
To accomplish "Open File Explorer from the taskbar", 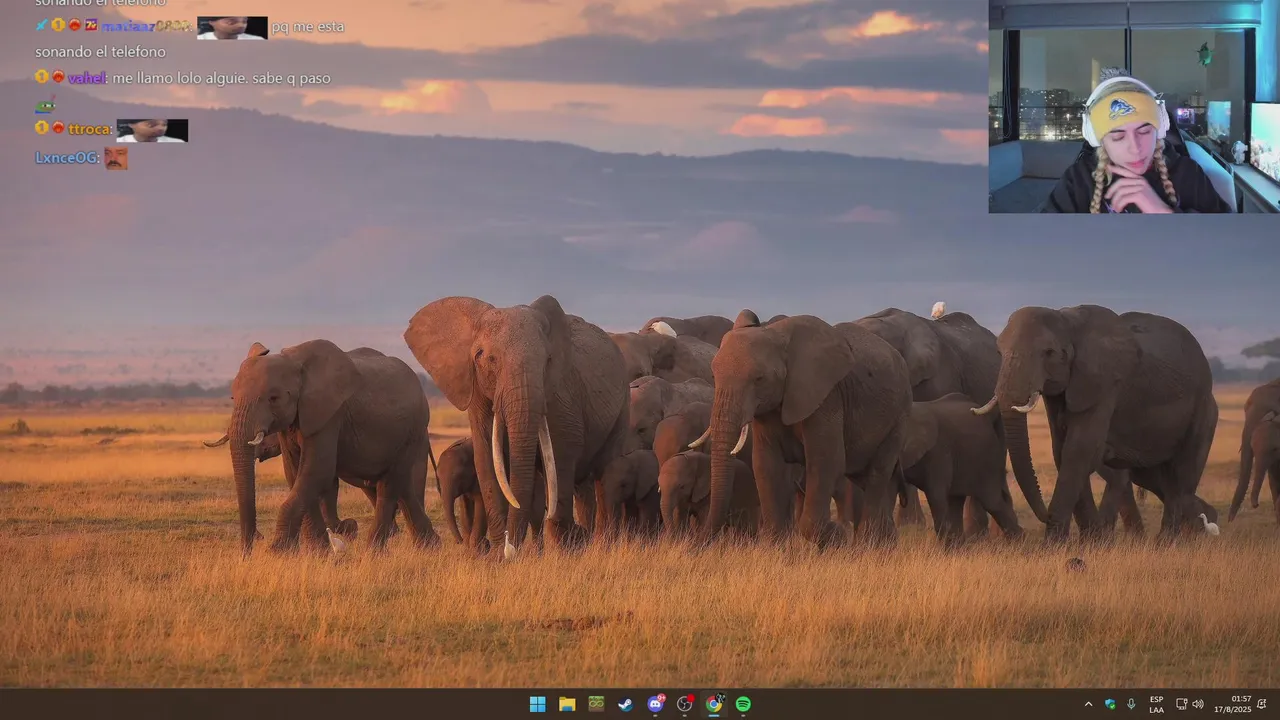I will 567,704.
